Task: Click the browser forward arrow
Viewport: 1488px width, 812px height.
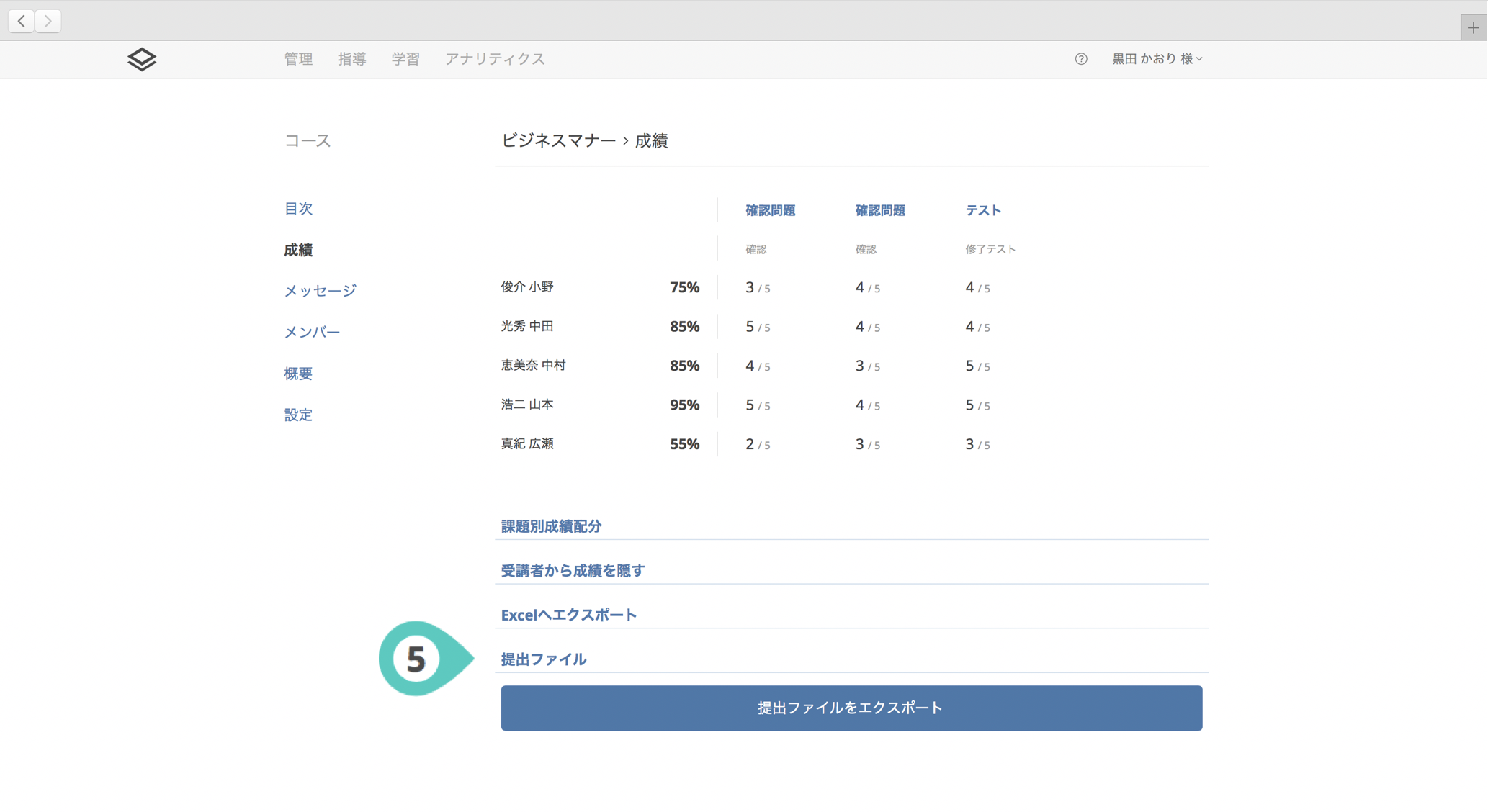Action: coord(48,21)
